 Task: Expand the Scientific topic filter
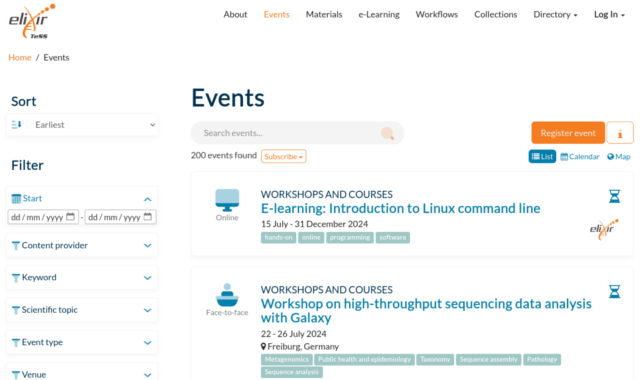tap(82, 310)
